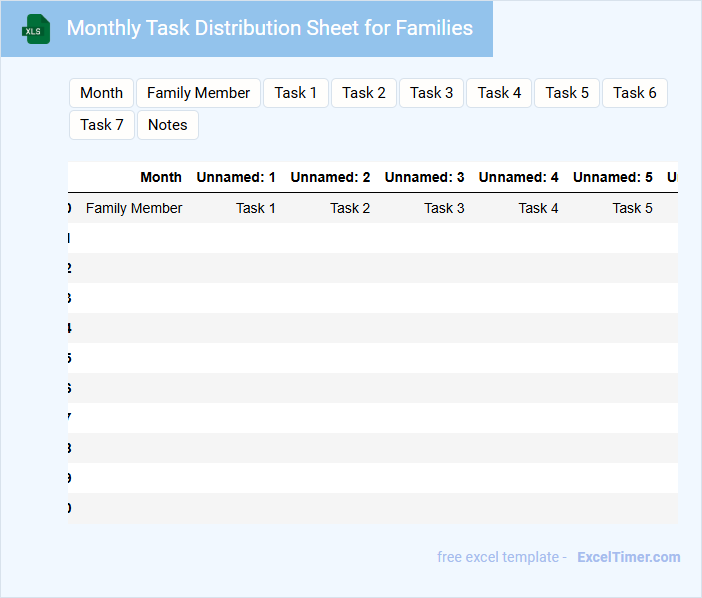
Task: Click the Task 7 tag
Action: (x=102, y=125)
